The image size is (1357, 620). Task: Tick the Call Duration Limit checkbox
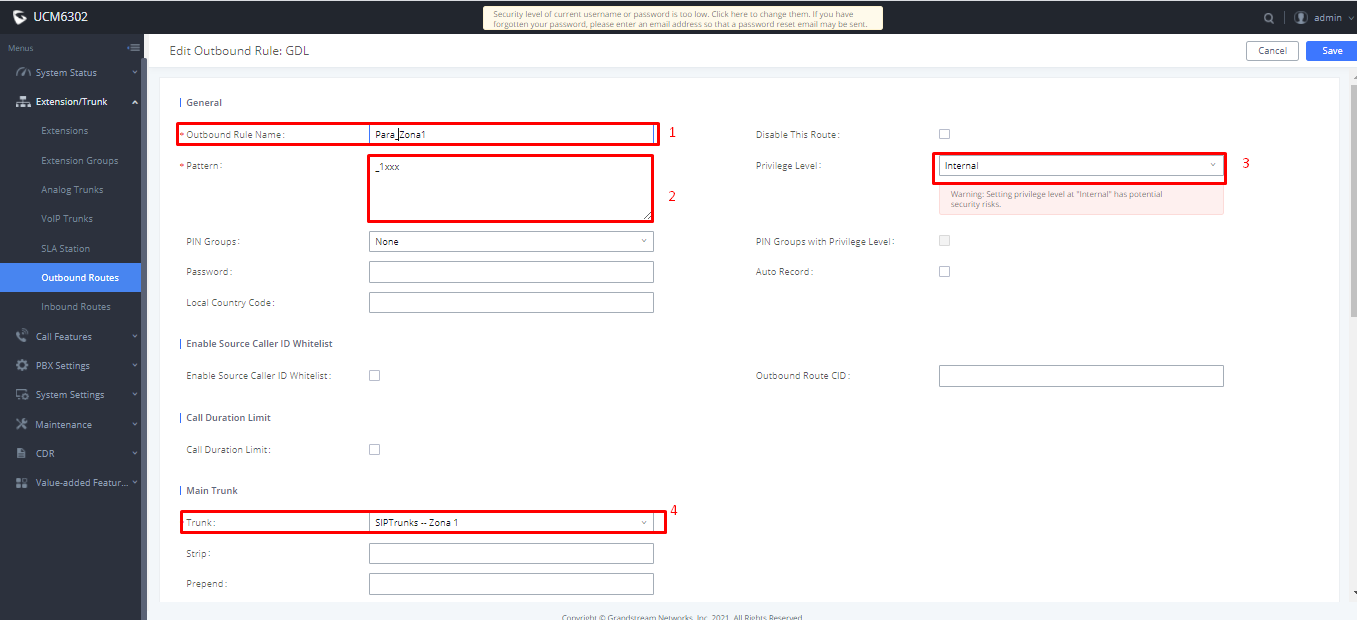(x=374, y=450)
